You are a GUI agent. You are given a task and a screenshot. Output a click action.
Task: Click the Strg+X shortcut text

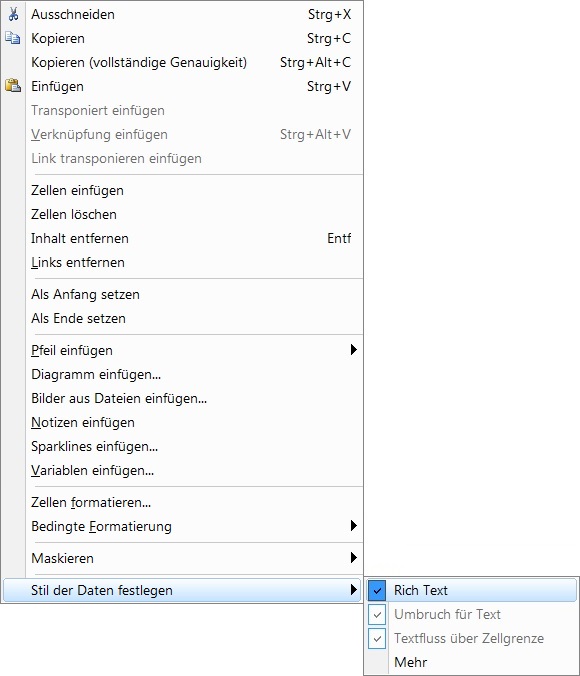click(x=329, y=14)
